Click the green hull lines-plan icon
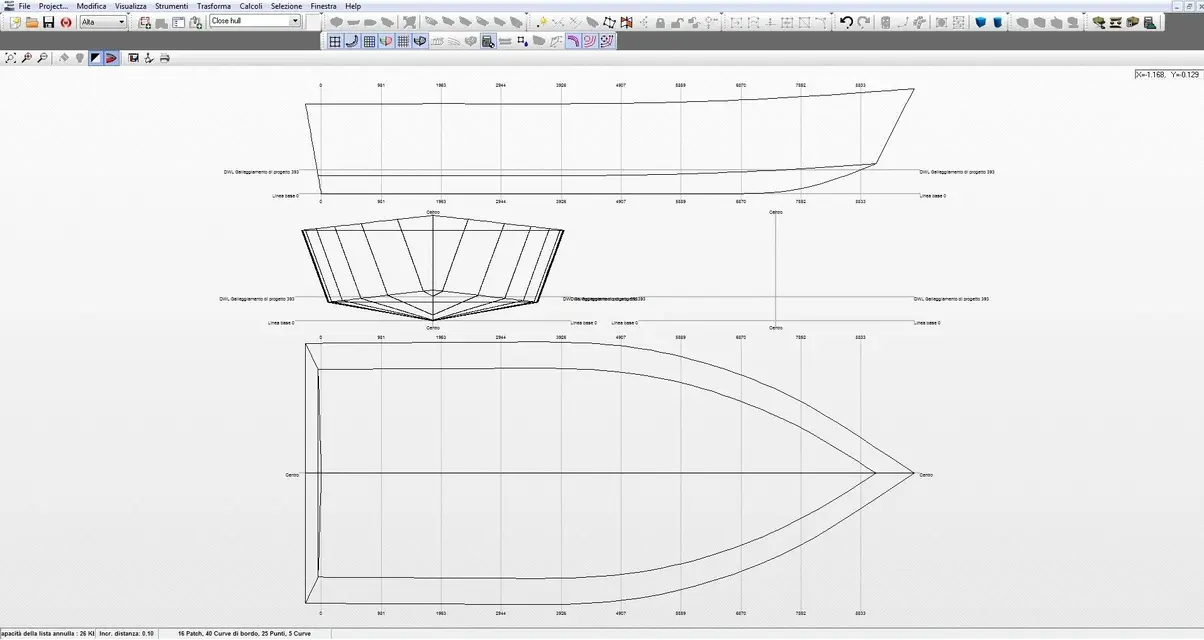 [x=1098, y=22]
